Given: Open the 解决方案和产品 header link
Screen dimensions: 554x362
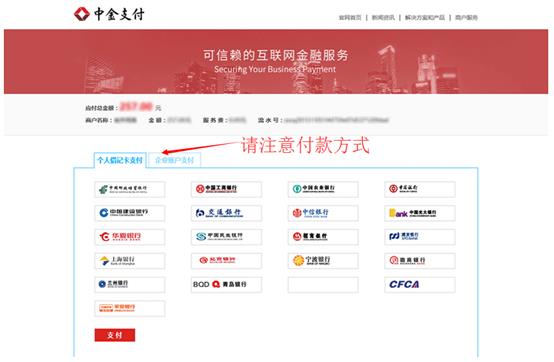Looking at the screenshot, I should pos(425,17).
